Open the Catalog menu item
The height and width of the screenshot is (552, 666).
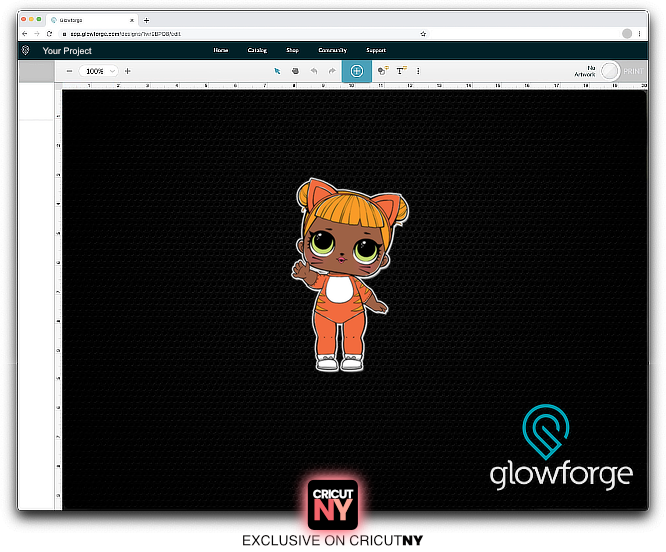click(257, 50)
